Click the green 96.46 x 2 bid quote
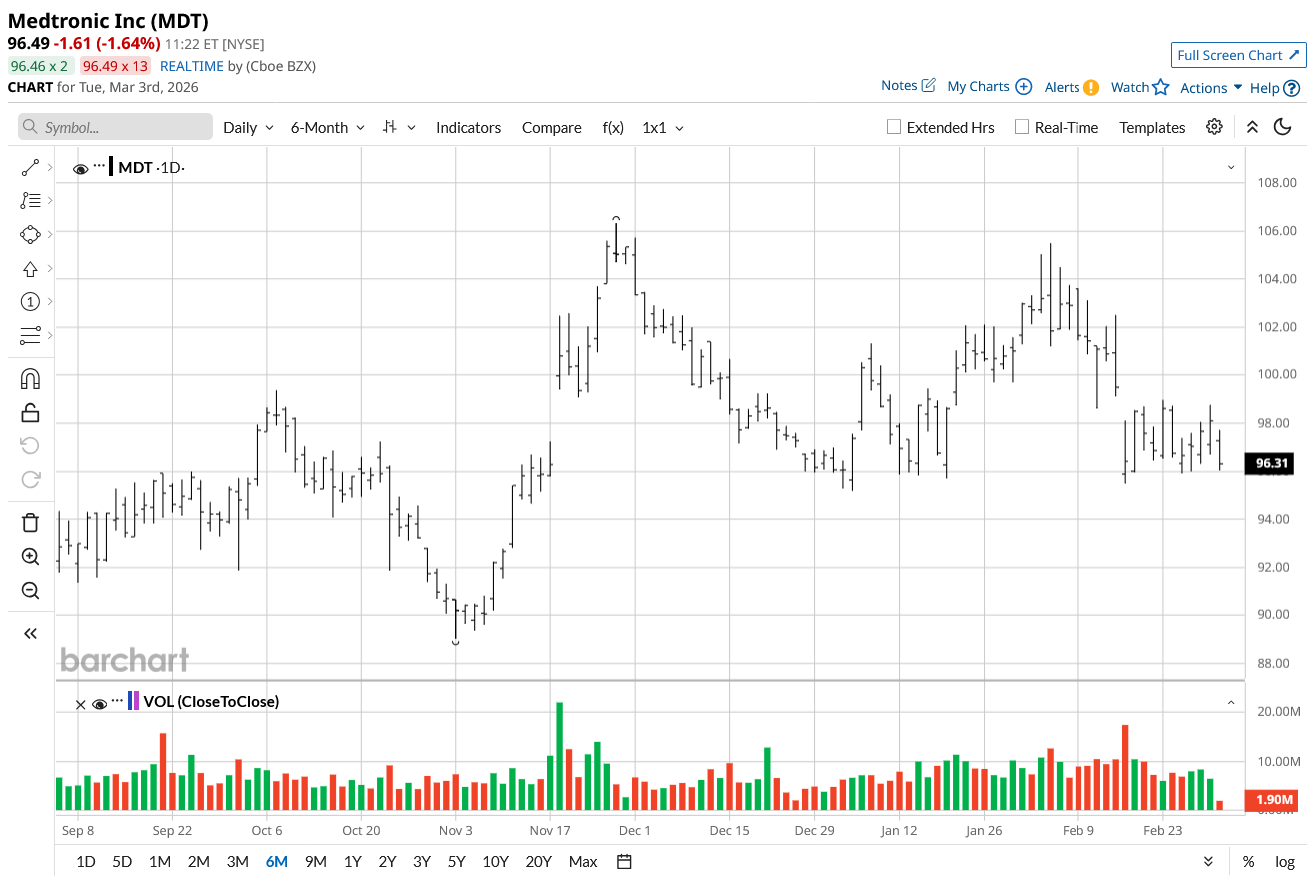Screen dimensions: 1308x876 coord(40,66)
